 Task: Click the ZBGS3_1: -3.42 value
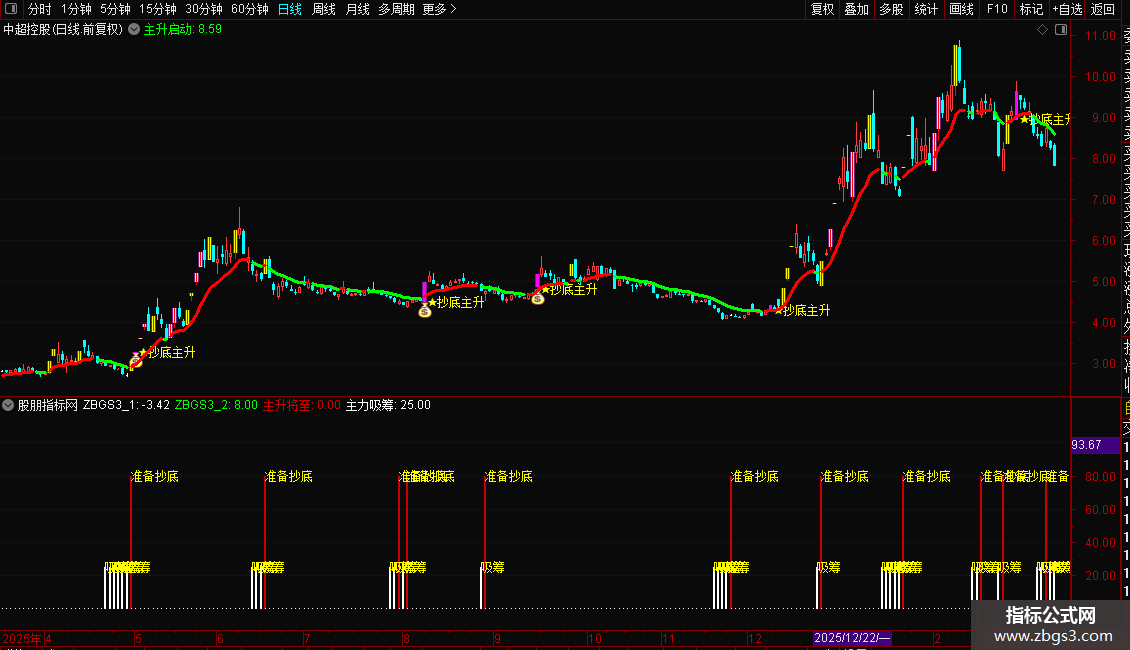coord(126,405)
